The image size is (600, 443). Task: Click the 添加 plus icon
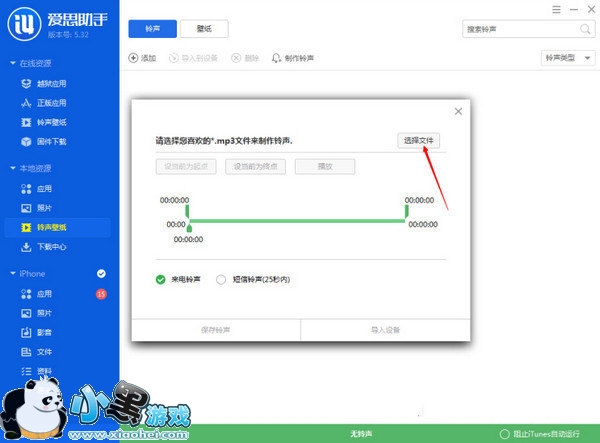point(133,58)
